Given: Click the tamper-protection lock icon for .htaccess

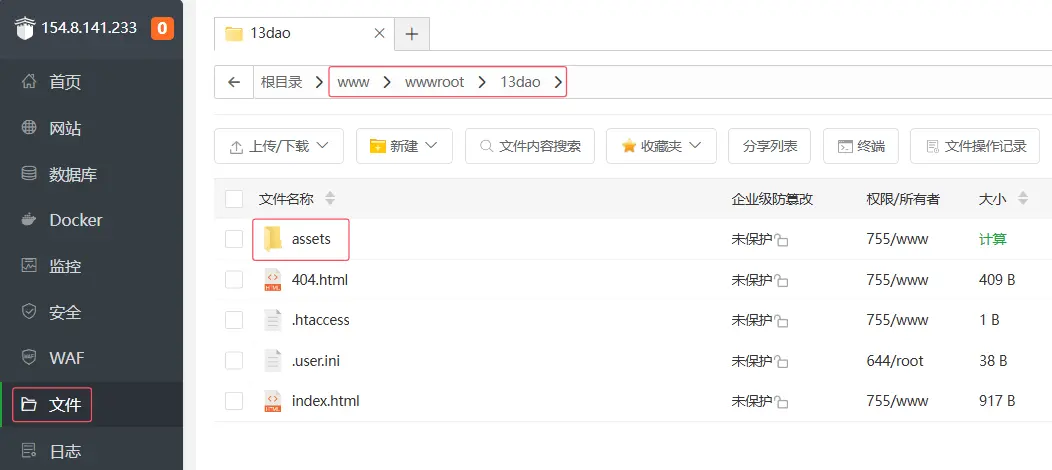Looking at the screenshot, I should point(782,321).
